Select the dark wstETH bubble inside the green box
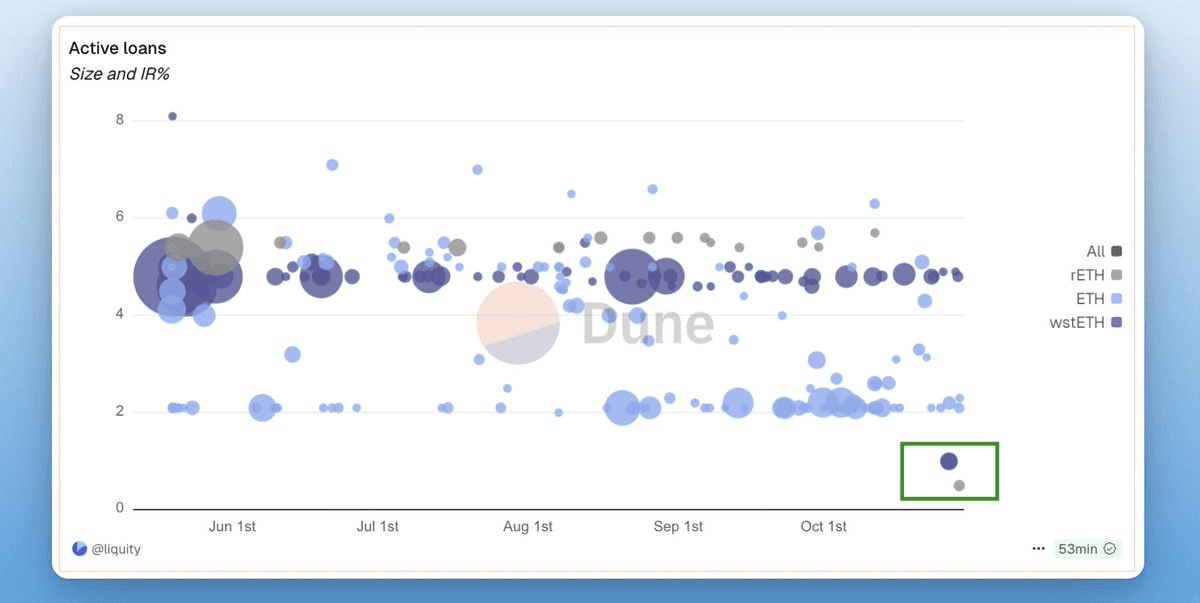This screenshot has width=1200, height=603. [948, 461]
